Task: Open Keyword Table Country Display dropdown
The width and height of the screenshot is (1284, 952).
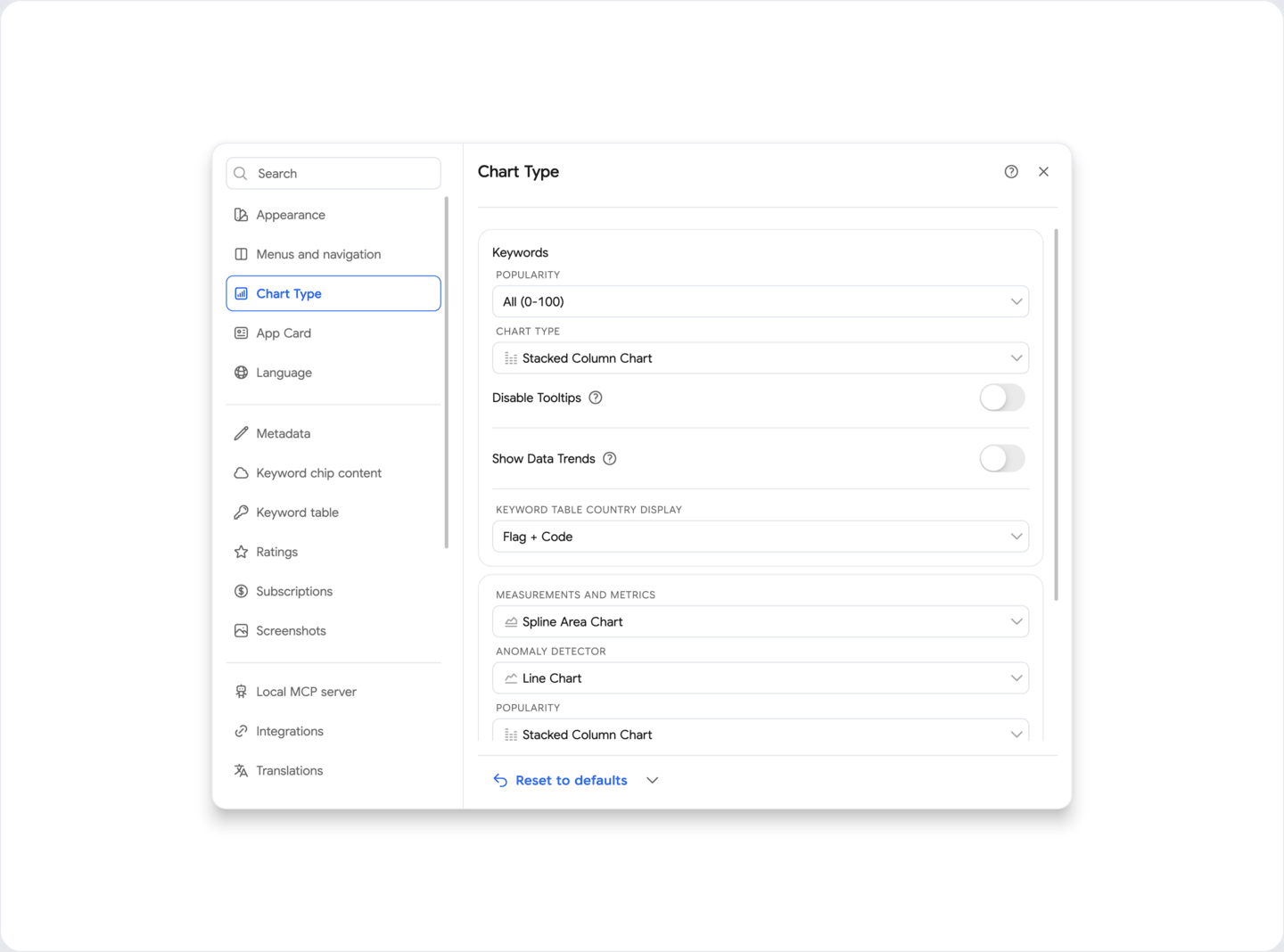Action: click(761, 537)
